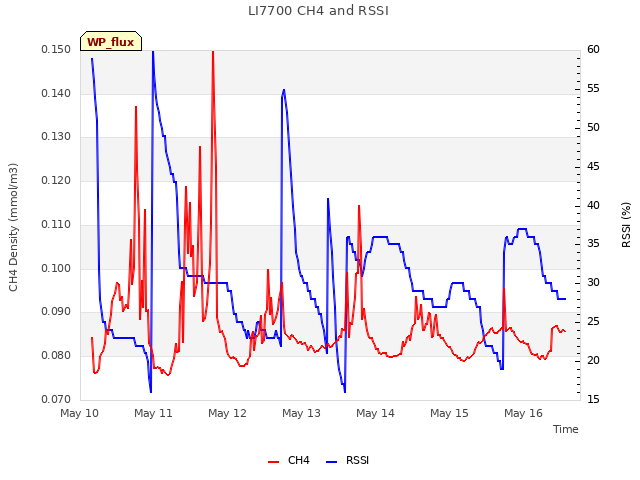The image size is (640, 480).
Task: Click the 0.130 left axis value
Action: 56,137
